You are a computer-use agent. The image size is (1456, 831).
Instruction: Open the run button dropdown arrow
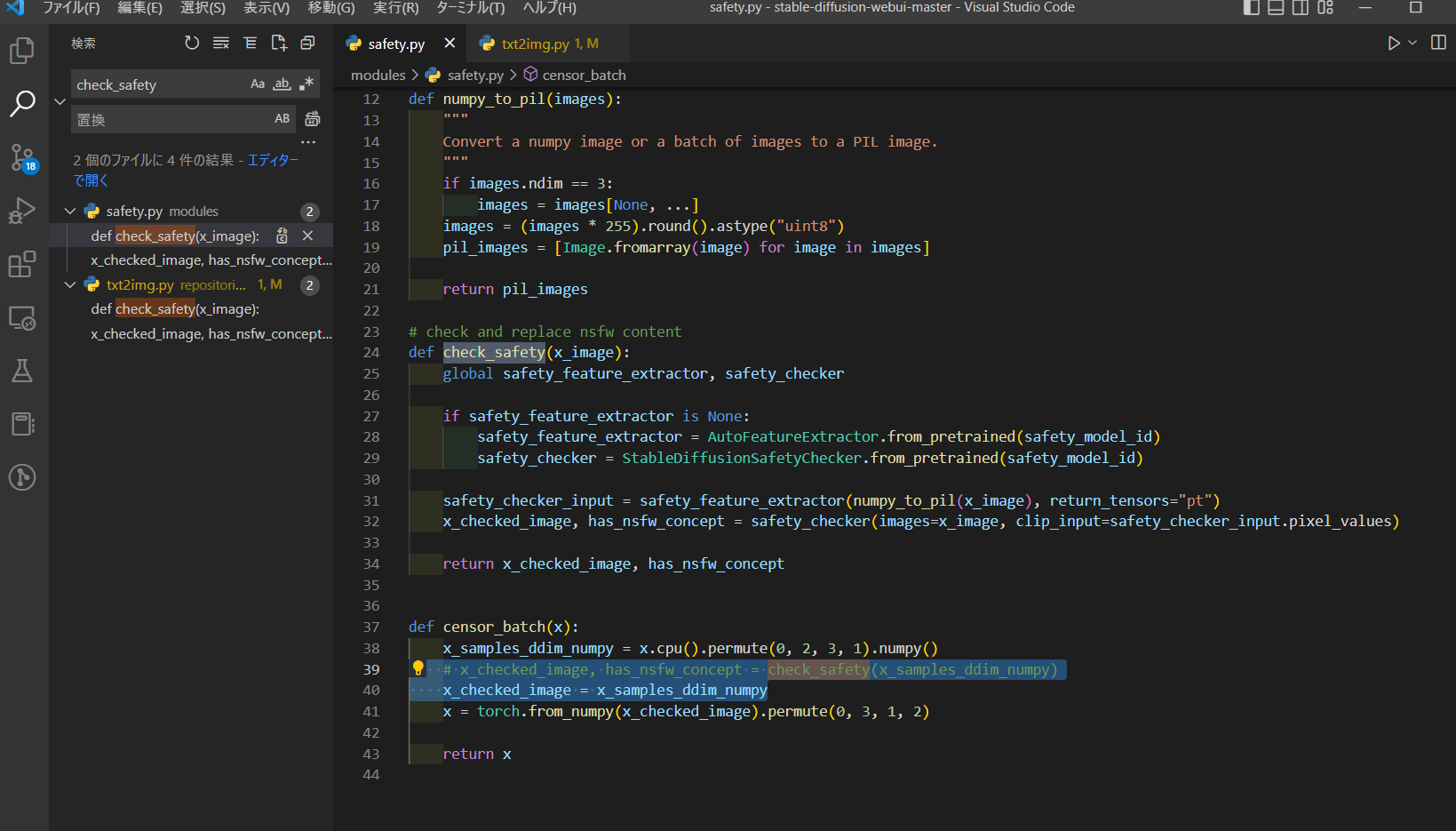pyautogui.click(x=1412, y=43)
